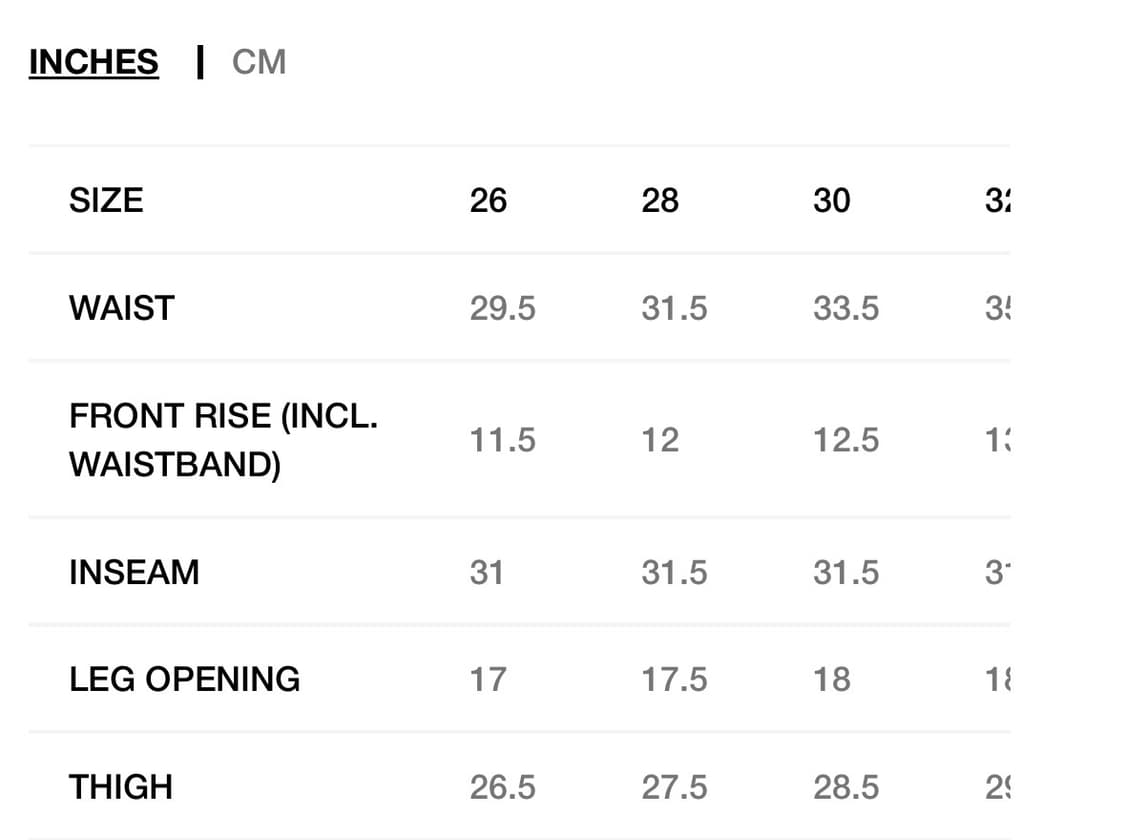The image size is (1125, 840).
Task: Select size 28 column header
Action: pyautogui.click(x=660, y=200)
